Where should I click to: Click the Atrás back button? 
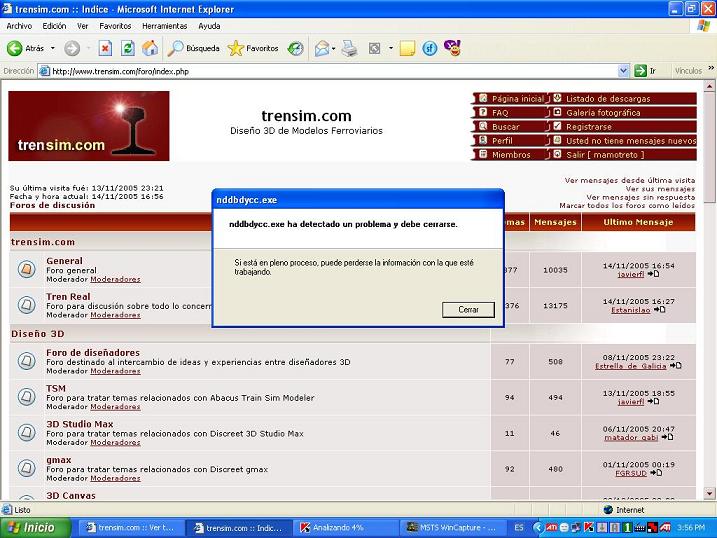(26, 48)
